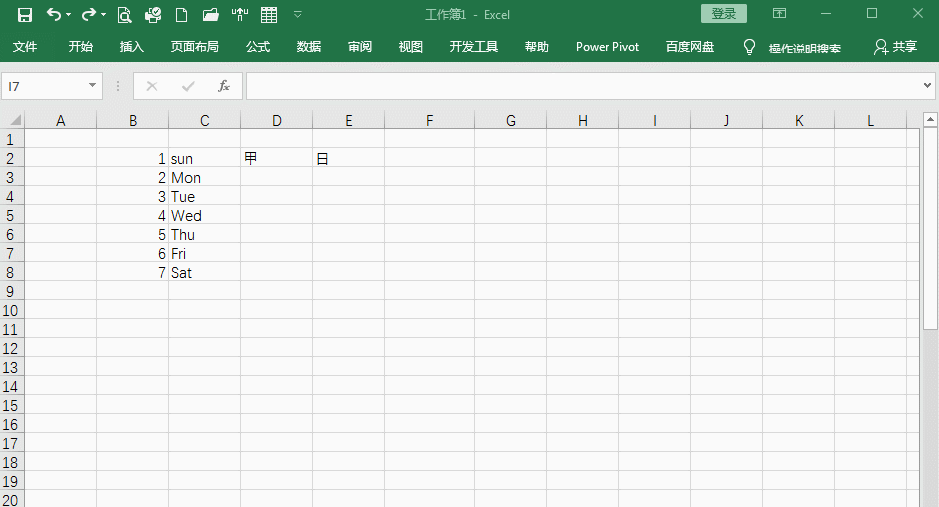Expand the customize quick access toolbar menu
Viewport: 939px width, 507px height.
coord(298,15)
